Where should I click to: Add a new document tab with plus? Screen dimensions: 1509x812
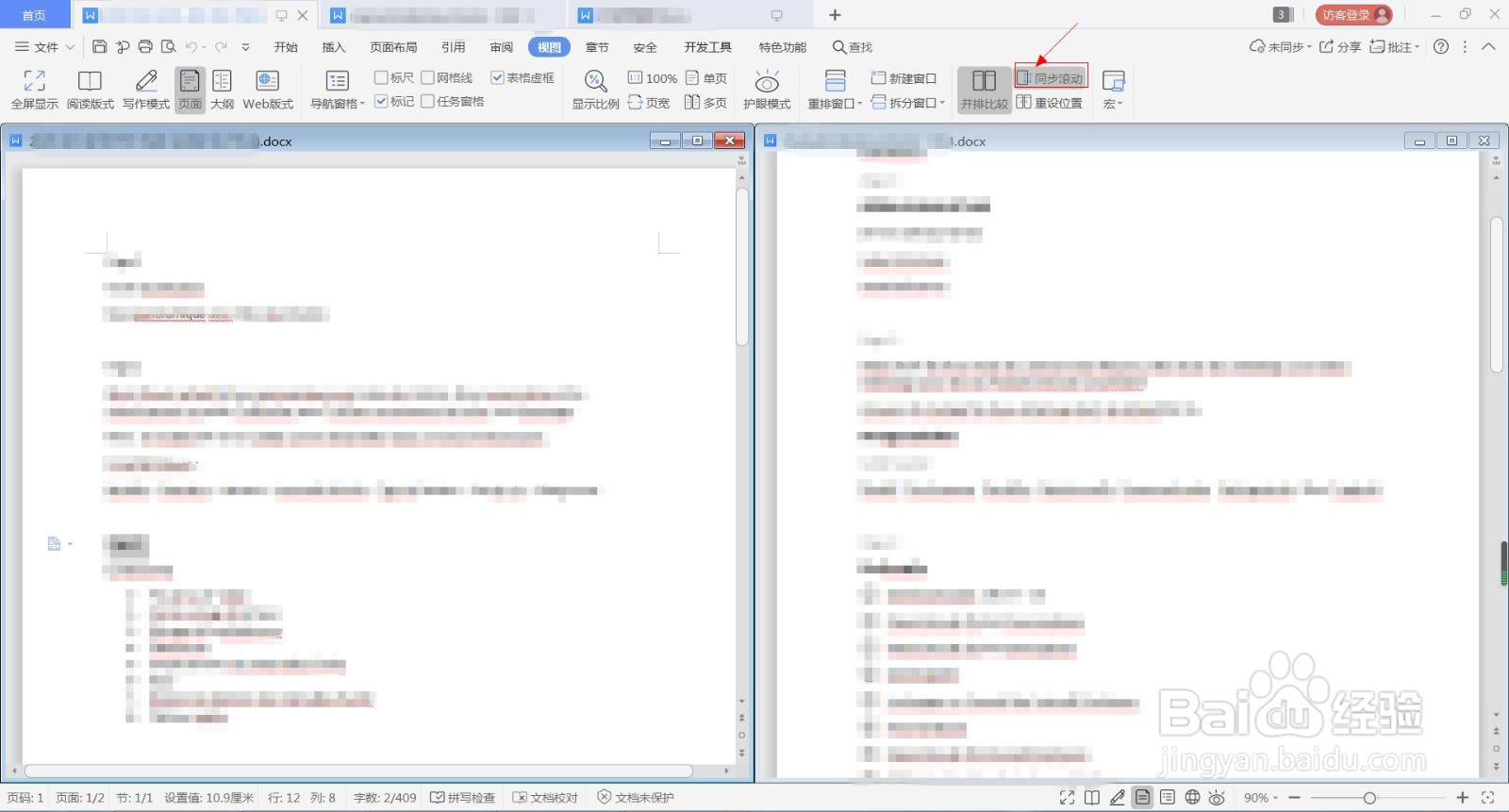(835, 15)
